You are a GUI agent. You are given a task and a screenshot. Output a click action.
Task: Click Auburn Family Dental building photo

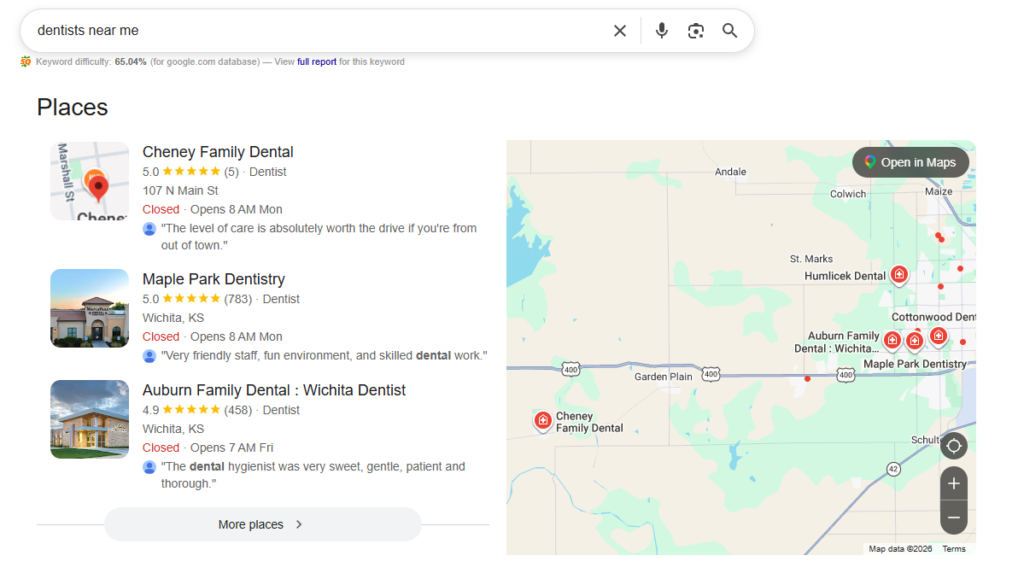point(89,420)
